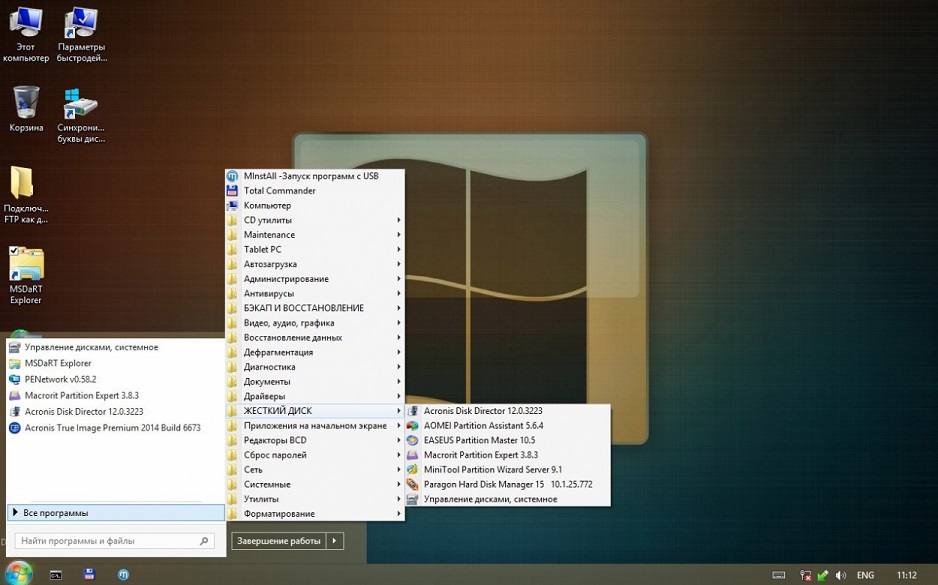Open the Дефрагментация submenu
This screenshot has width=938, height=585.
315,352
